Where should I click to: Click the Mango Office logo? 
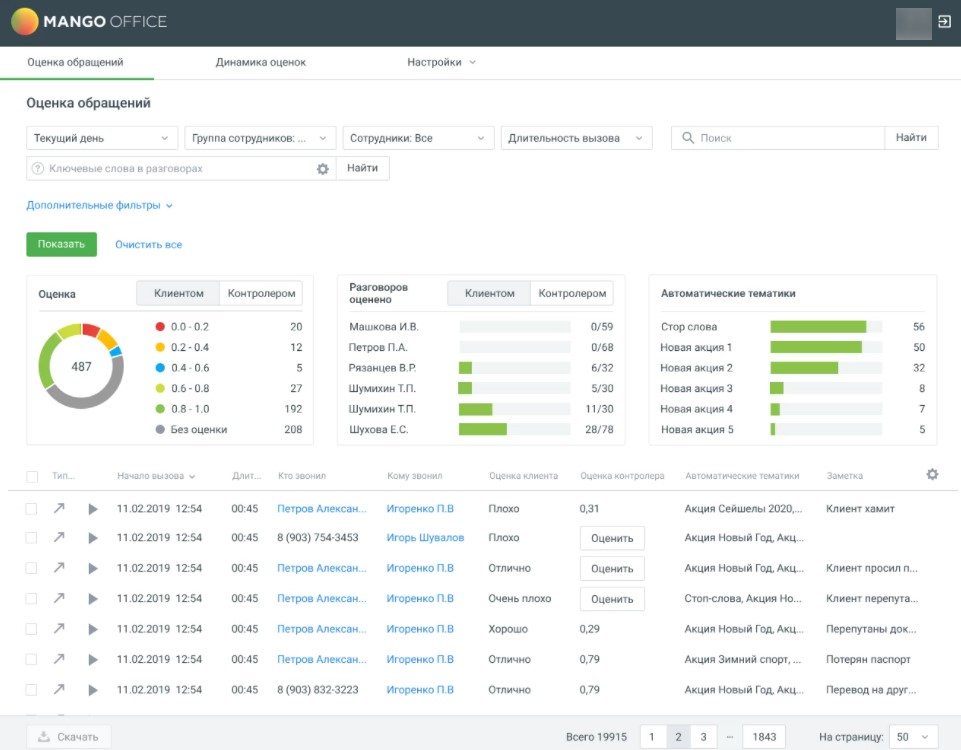pos(89,21)
